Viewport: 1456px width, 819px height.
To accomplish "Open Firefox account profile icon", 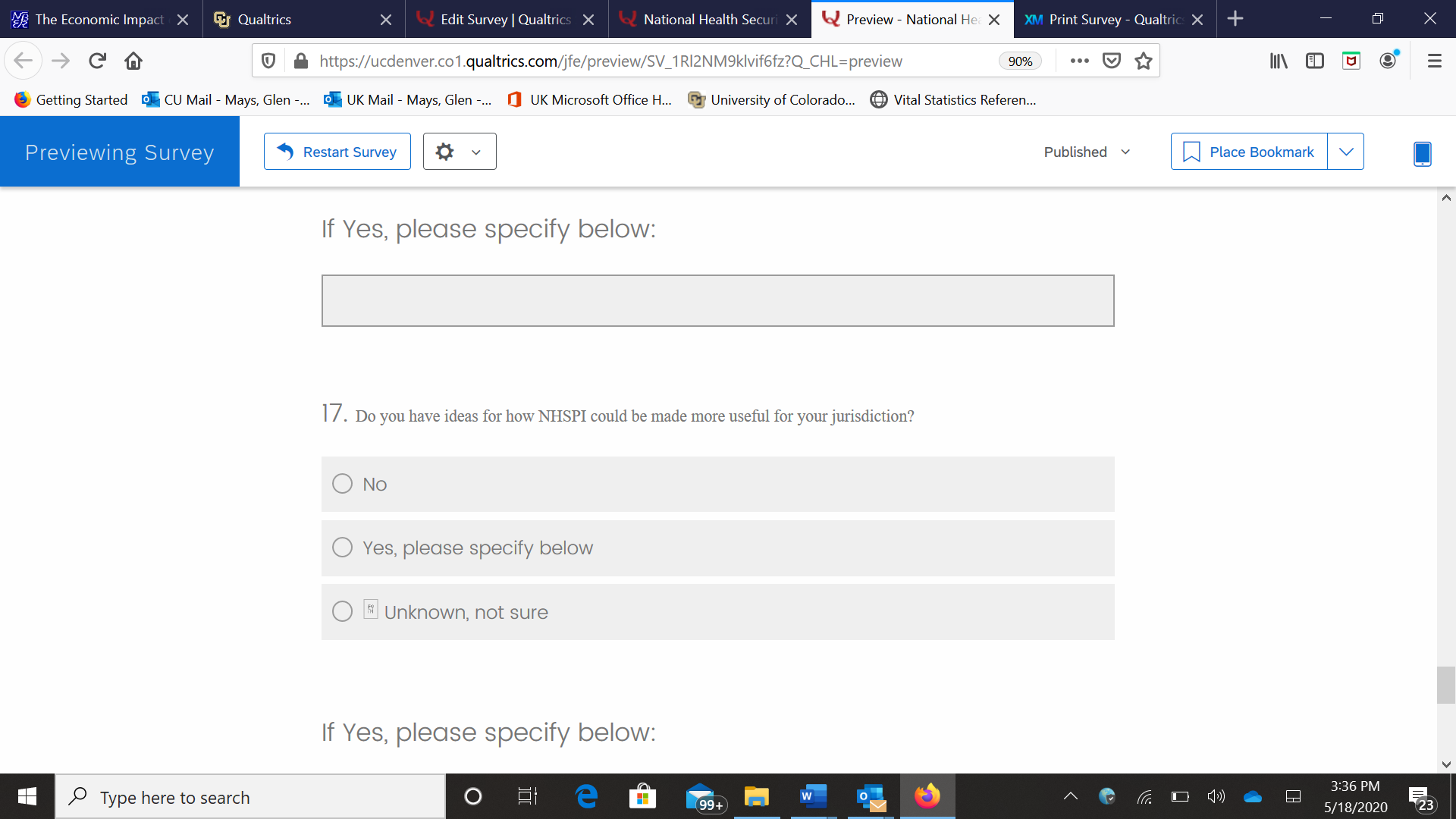I will (x=1388, y=61).
